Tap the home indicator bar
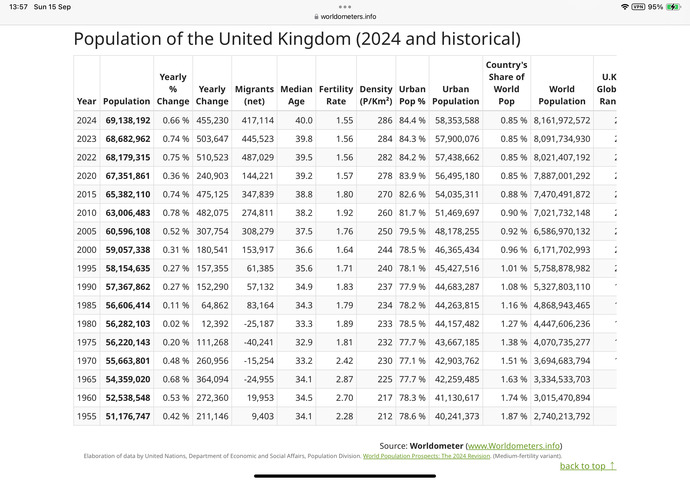Viewport: 690px width, 482px height. [345, 475]
